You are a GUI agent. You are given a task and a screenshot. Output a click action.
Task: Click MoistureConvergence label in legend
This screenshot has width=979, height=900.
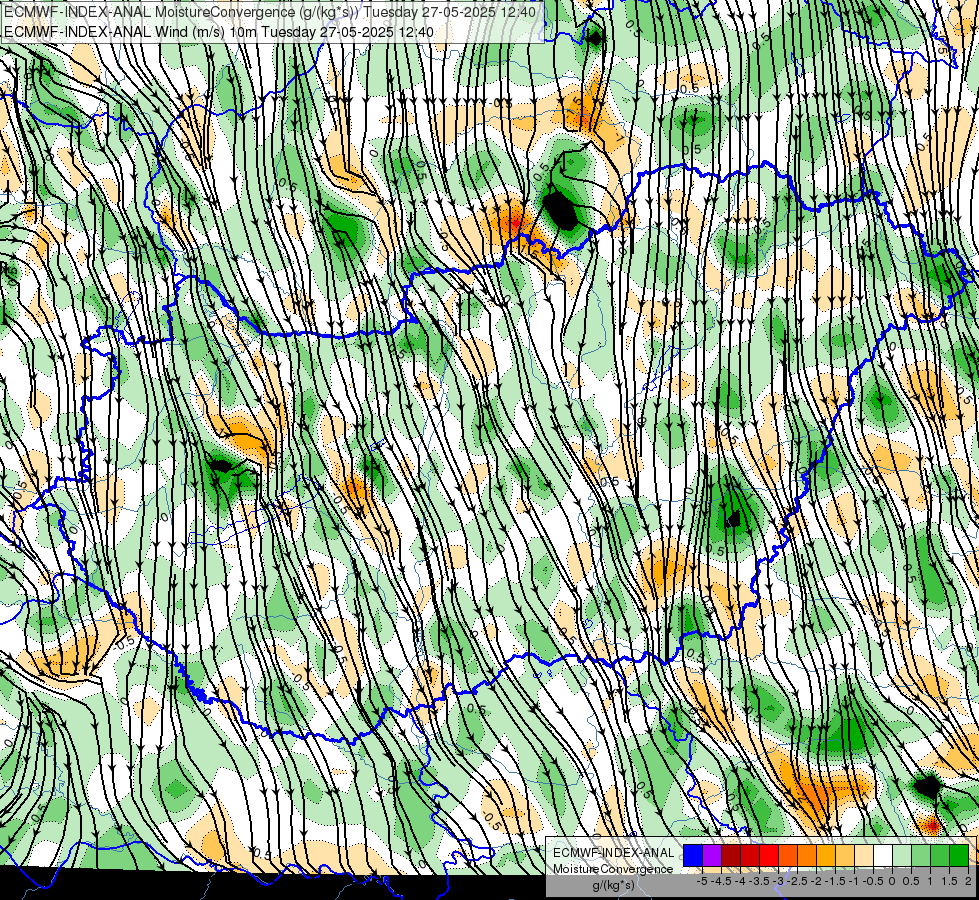click(x=613, y=869)
